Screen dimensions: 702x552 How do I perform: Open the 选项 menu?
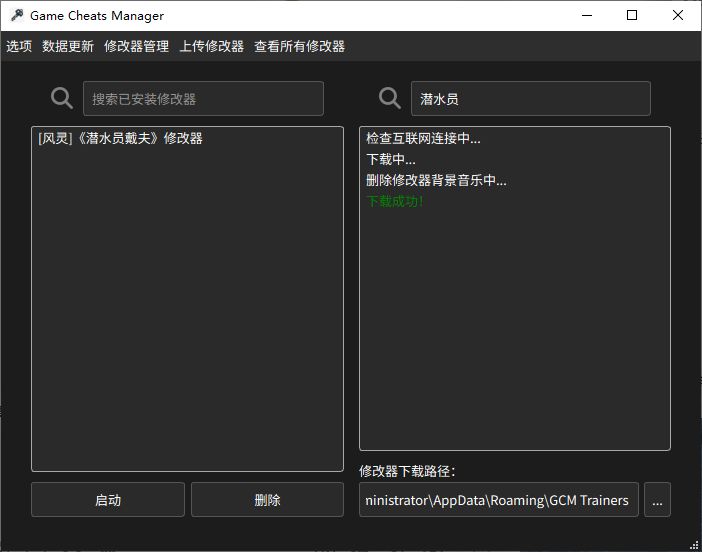pos(19,46)
